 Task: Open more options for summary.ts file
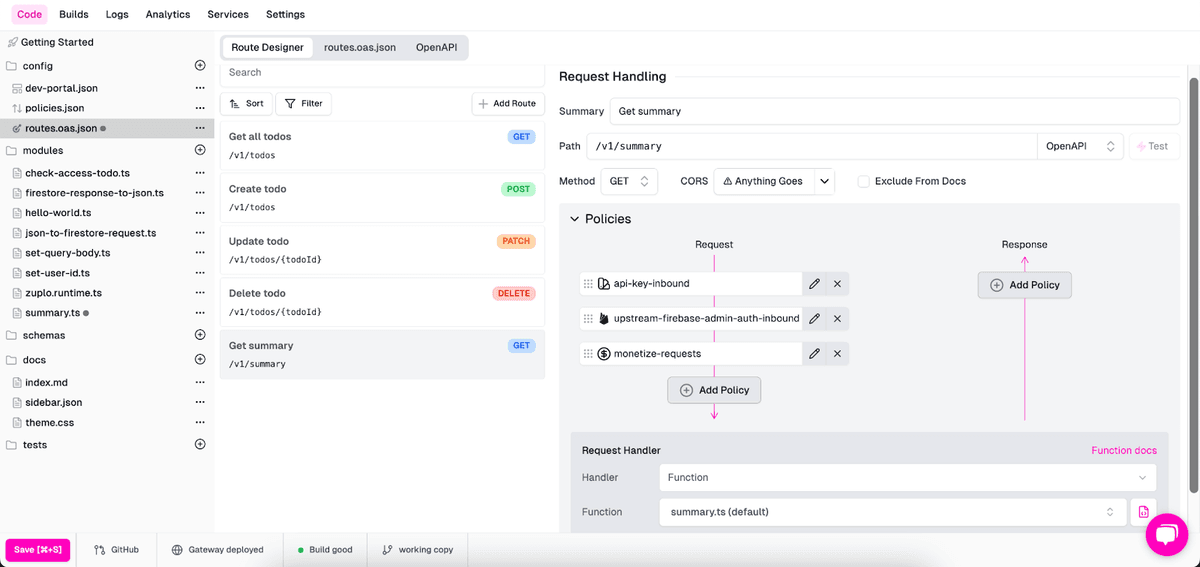pyautogui.click(x=200, y=313)
